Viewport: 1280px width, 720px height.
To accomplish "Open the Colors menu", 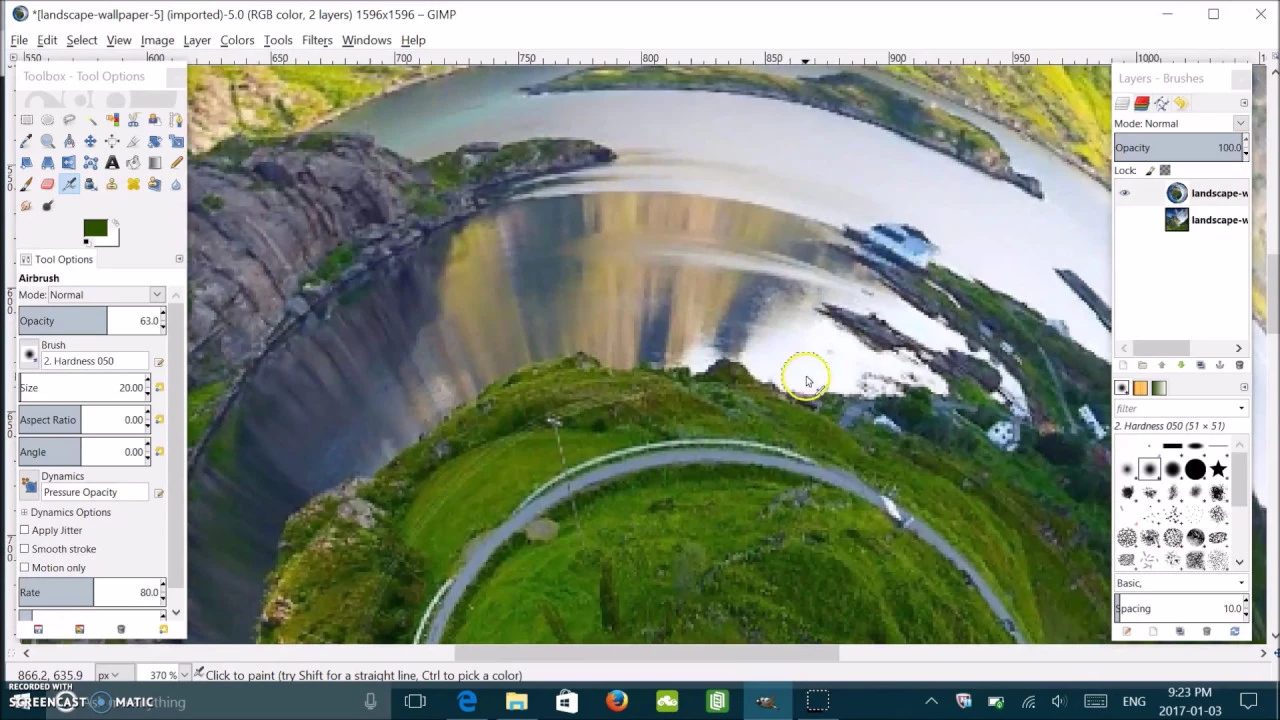I will coord(237,40).
